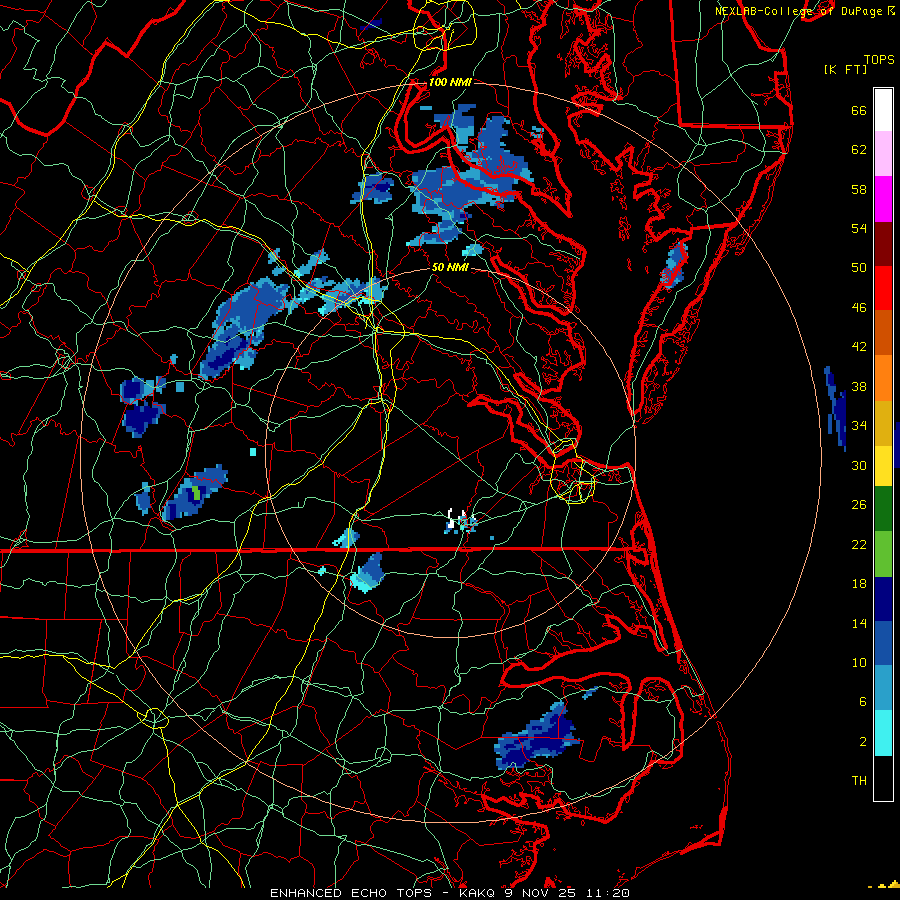Select the 46 legend value
900x900 pixels.
[x=859, y=307]
